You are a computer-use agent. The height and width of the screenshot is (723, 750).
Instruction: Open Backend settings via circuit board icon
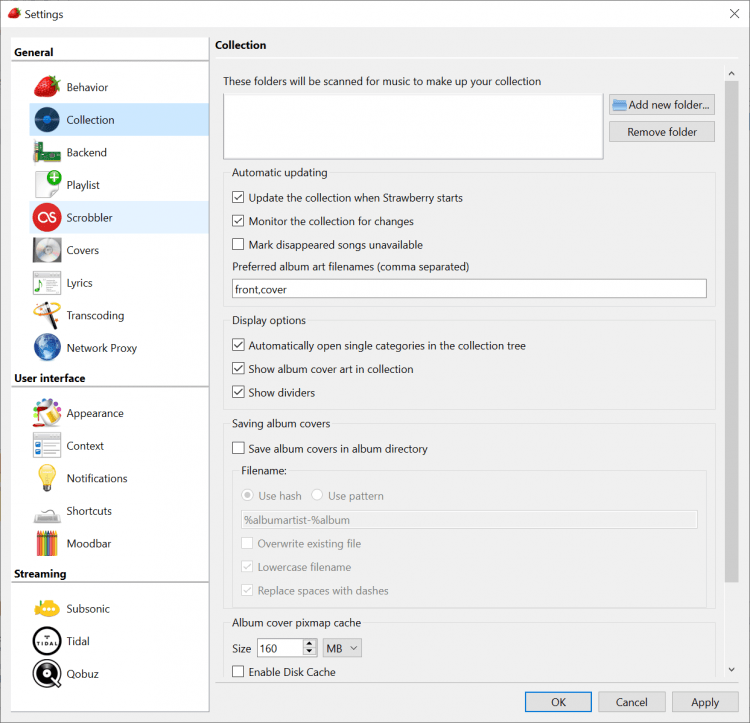pos(47,152)
